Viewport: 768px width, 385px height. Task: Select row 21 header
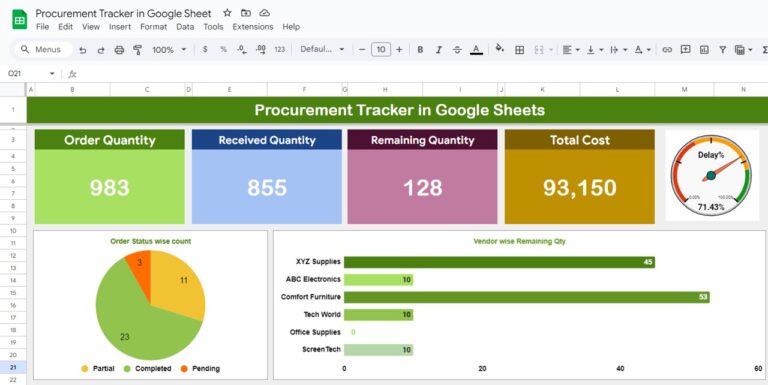coord(13,367)
